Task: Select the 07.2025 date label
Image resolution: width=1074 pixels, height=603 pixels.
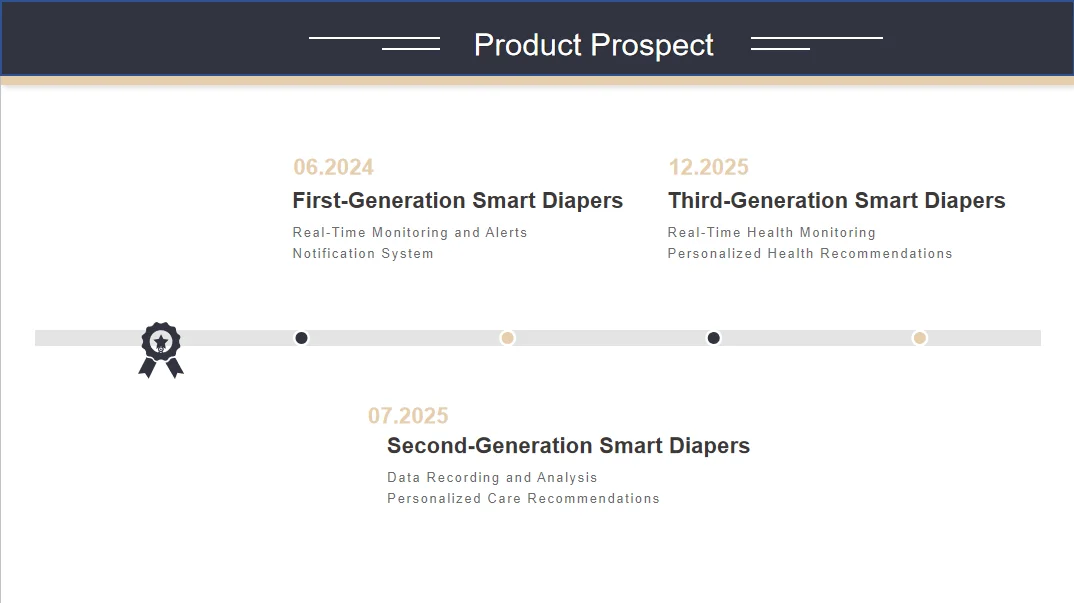Action: [408, 416]
